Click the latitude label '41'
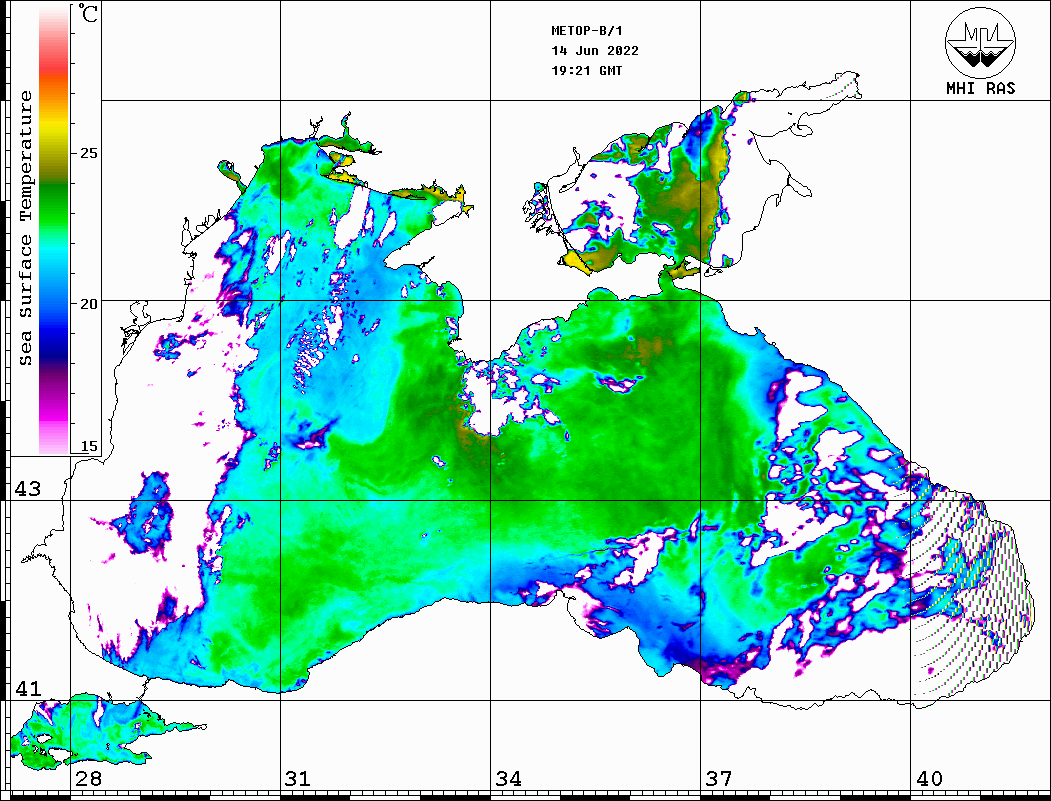The image size is (1051, 801). (x=27, y=688)
